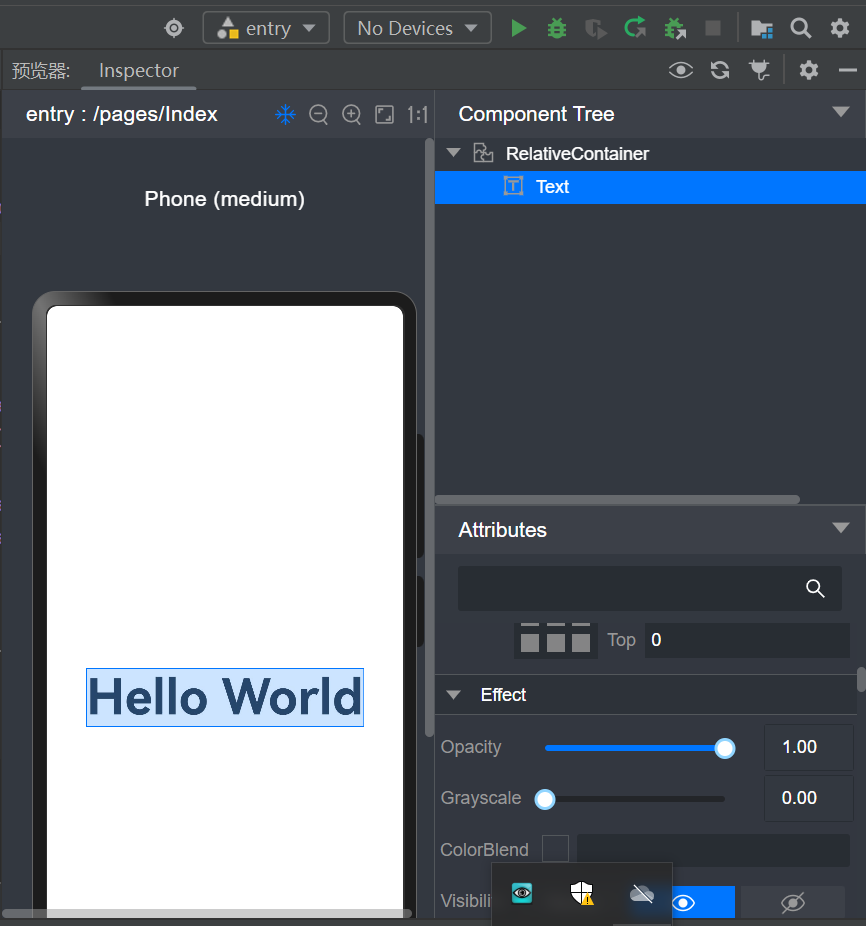This screenshot has height=926, width=866.
Task: Open the project structure folder icon
Action: tap(761, 28)
